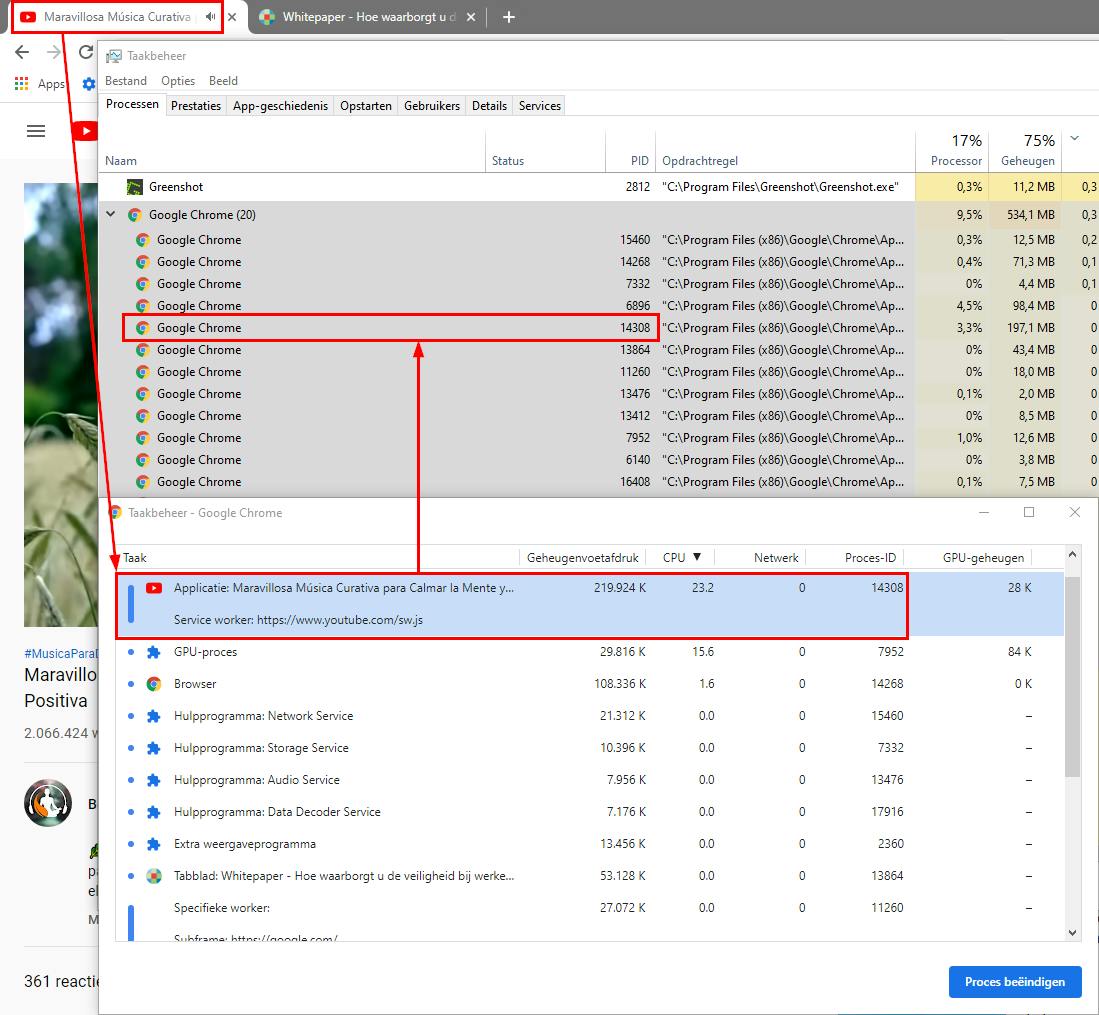
Task: Select Extra weergaveprogramma task
Action: point(590,844)
